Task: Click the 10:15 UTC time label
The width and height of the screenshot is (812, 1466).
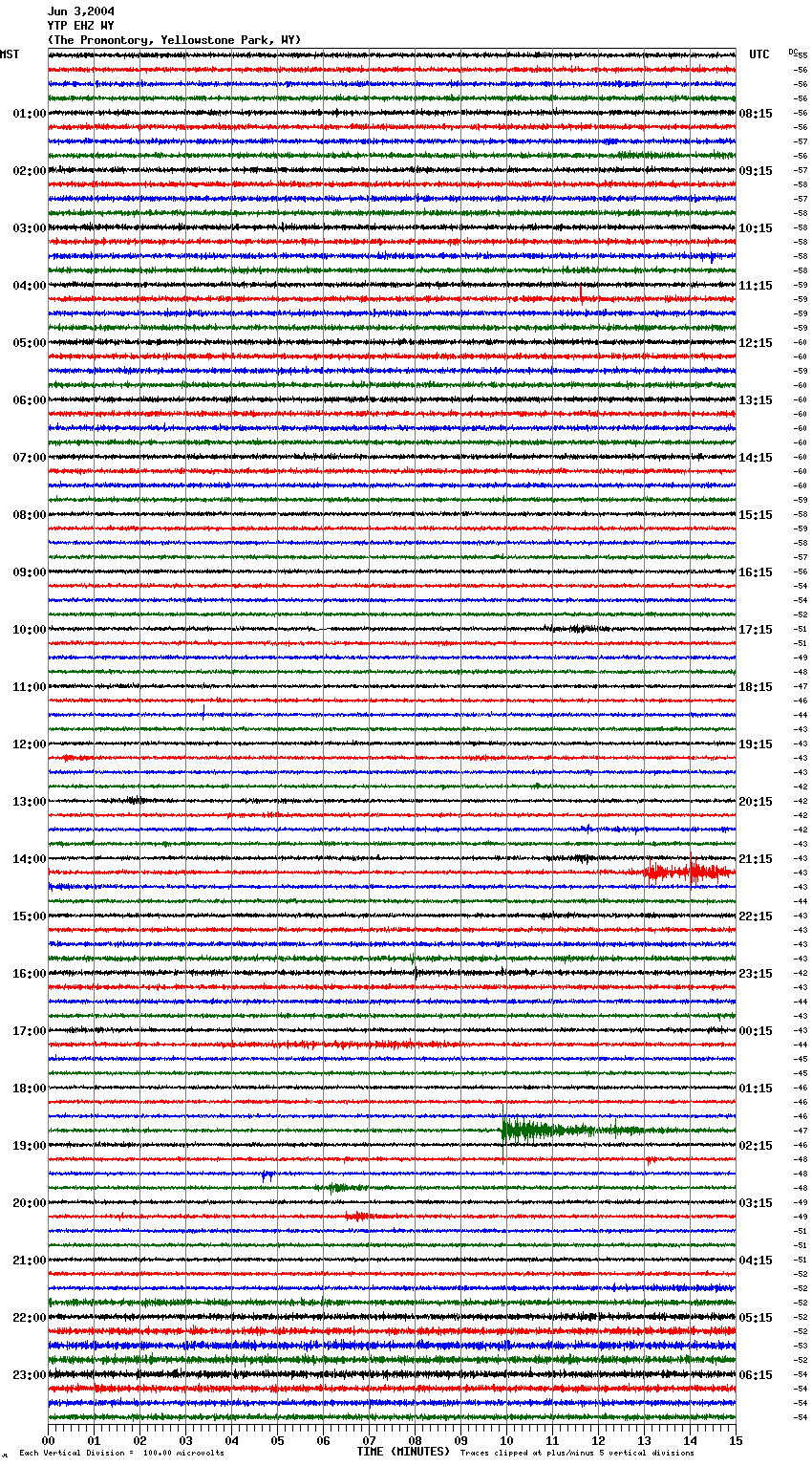Action: [756, 228]
